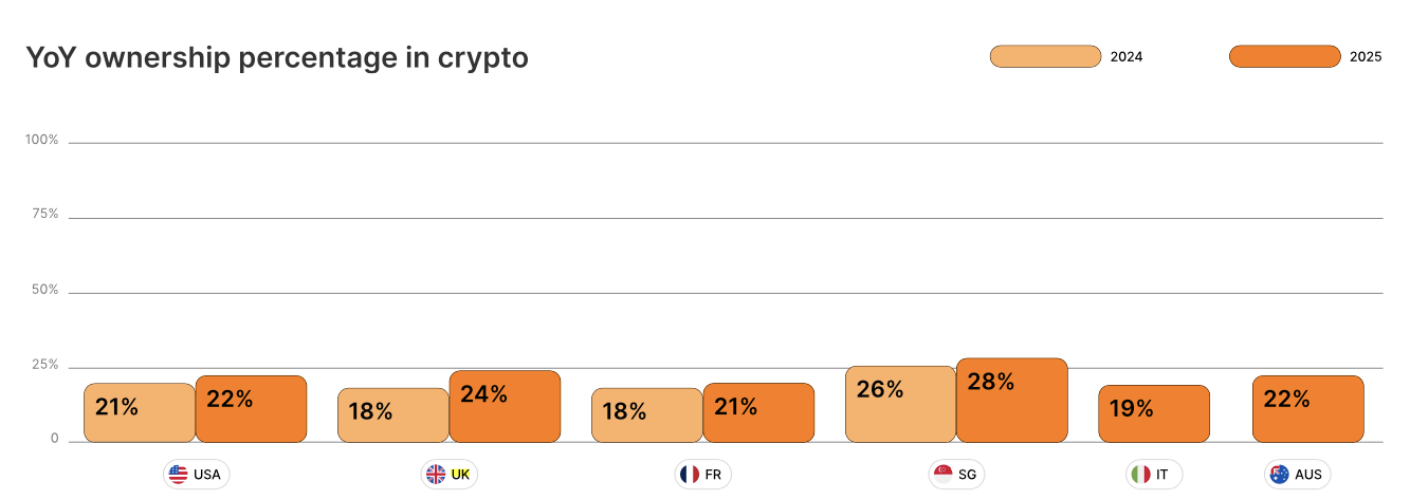1414x504 pixels.
Task: Click the France flag icon
Action: pos(689,475)
